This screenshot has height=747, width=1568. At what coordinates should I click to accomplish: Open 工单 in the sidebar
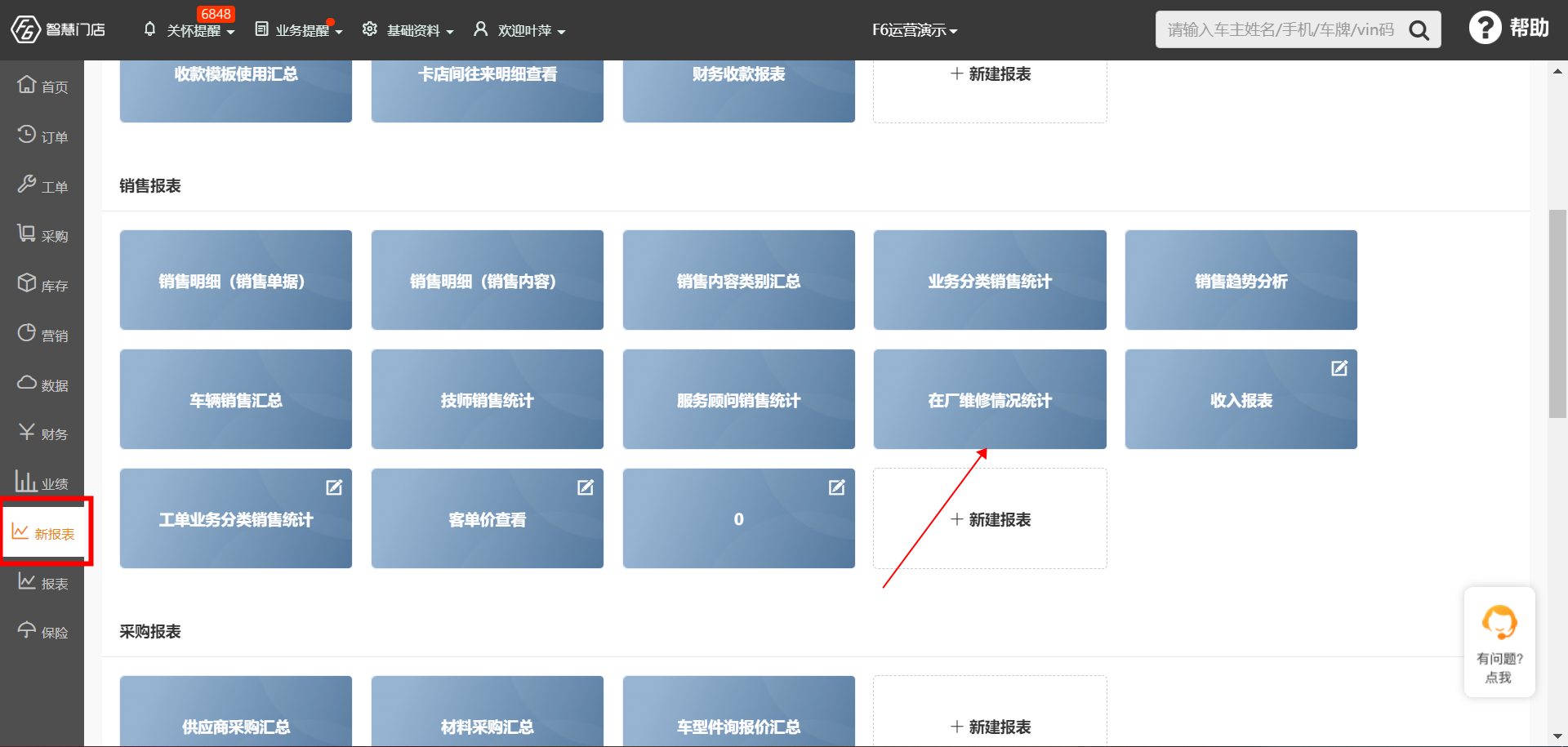[x=42, y=185]
